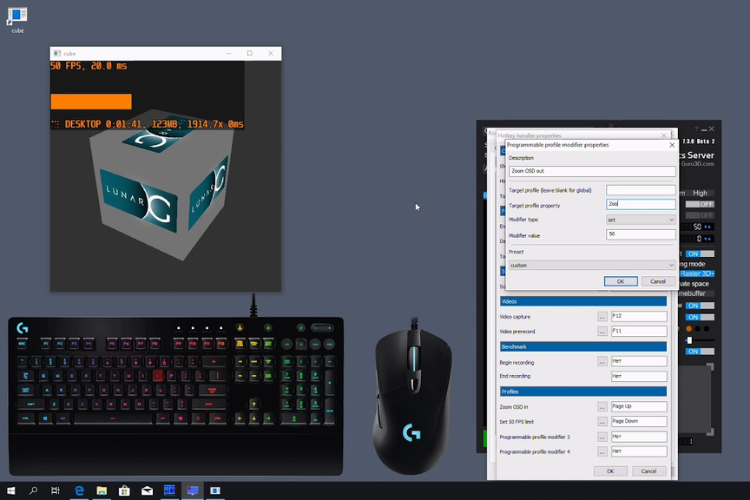Click the Modifier value field showing 50
The image size is (750, 500).
640,234
